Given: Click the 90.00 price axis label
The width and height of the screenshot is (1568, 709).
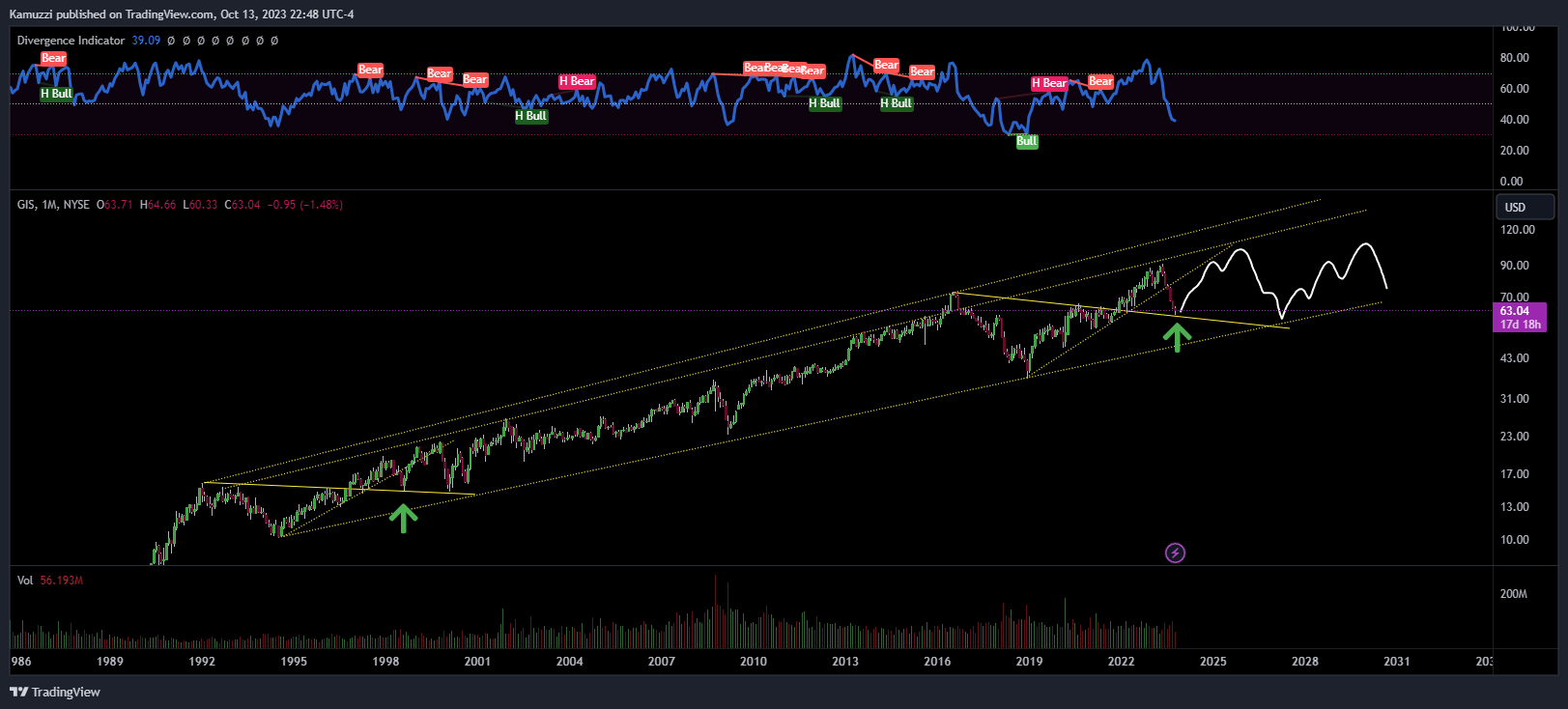Looking at the screenshot, I should tap(1514, 266).
